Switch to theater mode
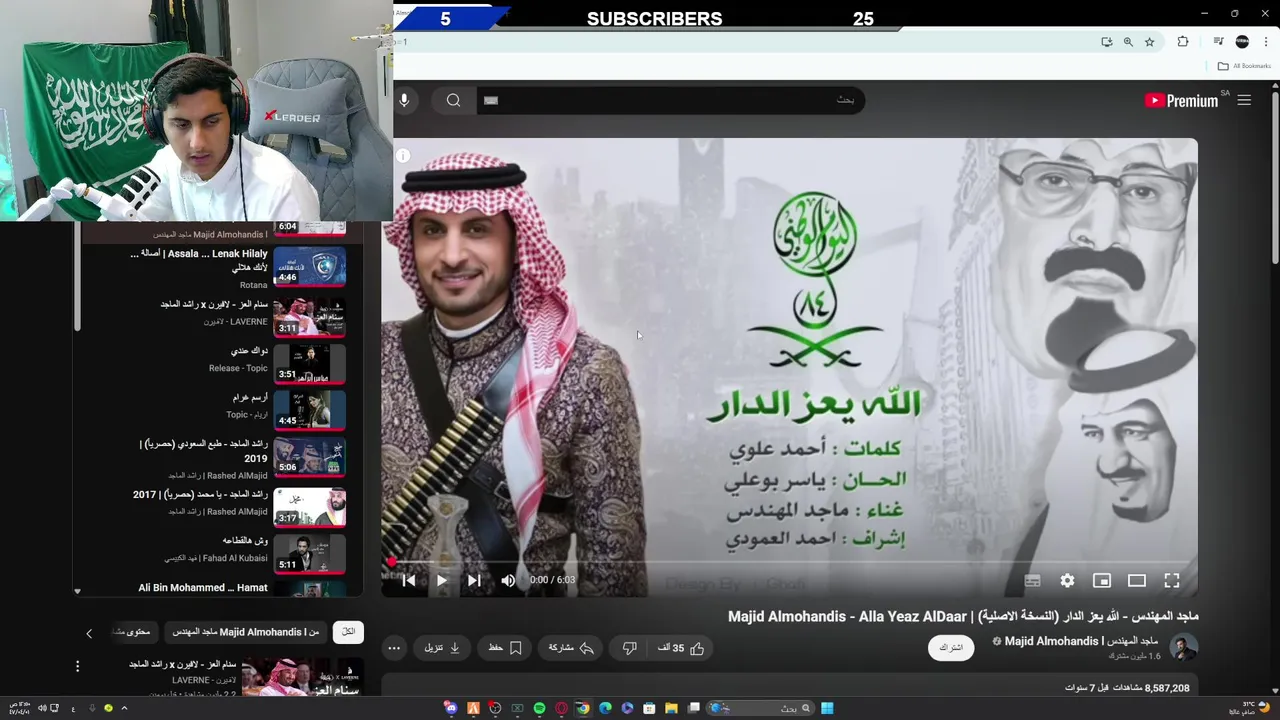The width and height of the screenshot is (1280, 720). 1137,580
